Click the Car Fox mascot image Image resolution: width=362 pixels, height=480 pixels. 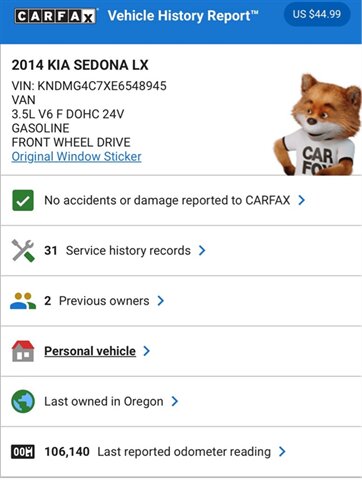tap(318, 125)
